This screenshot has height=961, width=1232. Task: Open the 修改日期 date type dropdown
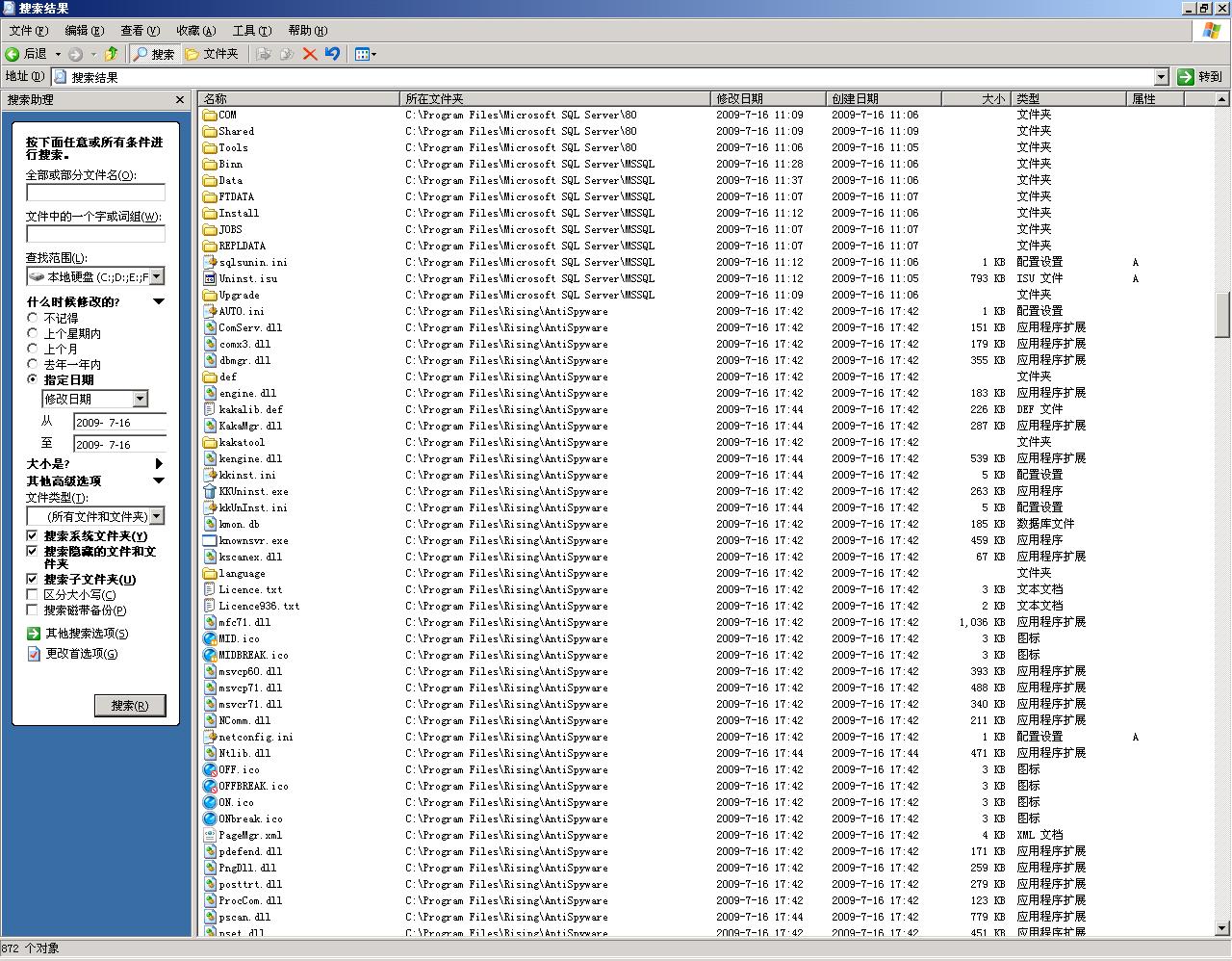pos(140,399)
